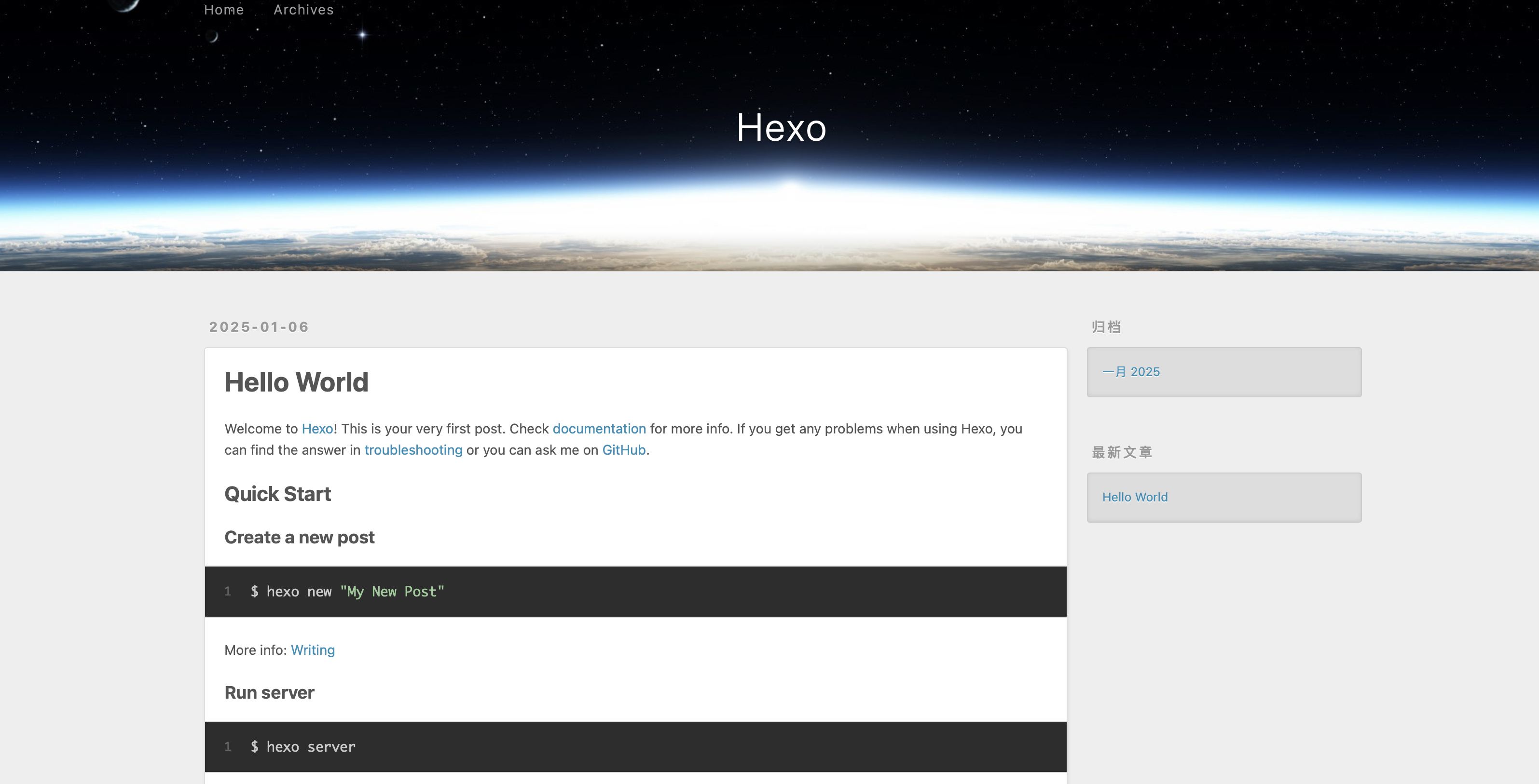Open the documentation link
Screen dimensions: 1539x784
click(599, 429)
